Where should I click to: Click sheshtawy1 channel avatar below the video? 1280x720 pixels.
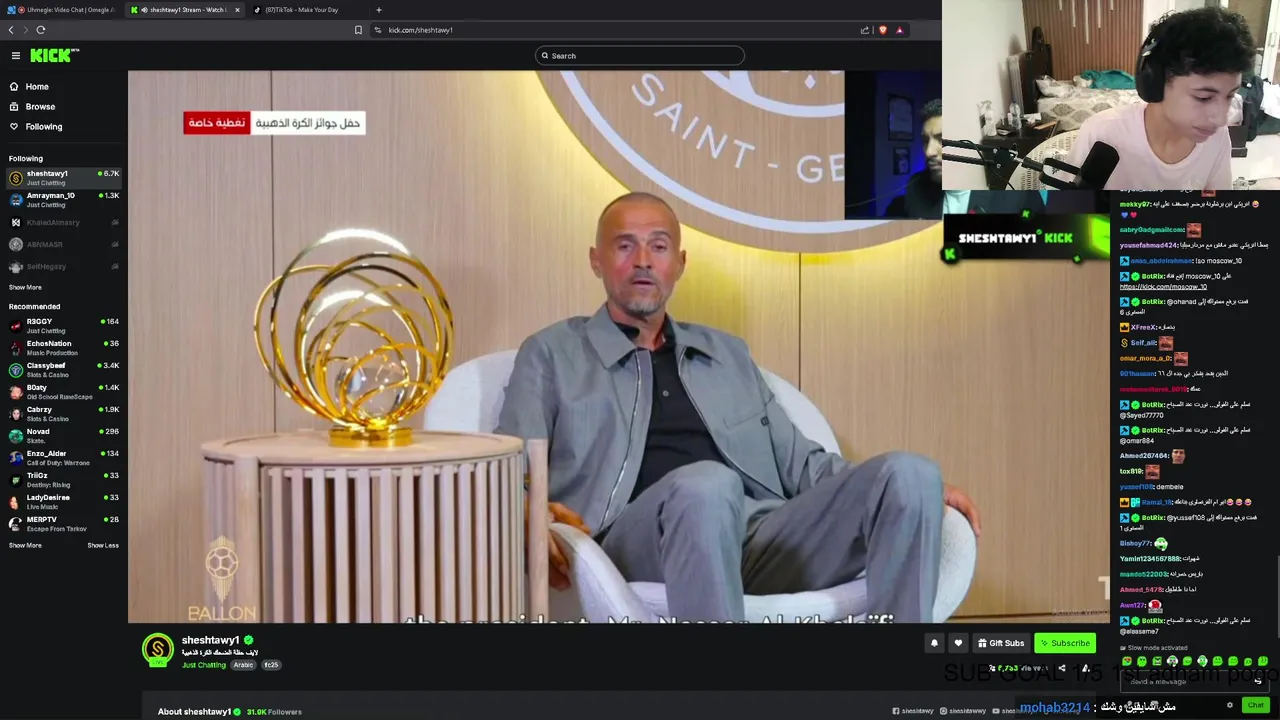(157, 650)
